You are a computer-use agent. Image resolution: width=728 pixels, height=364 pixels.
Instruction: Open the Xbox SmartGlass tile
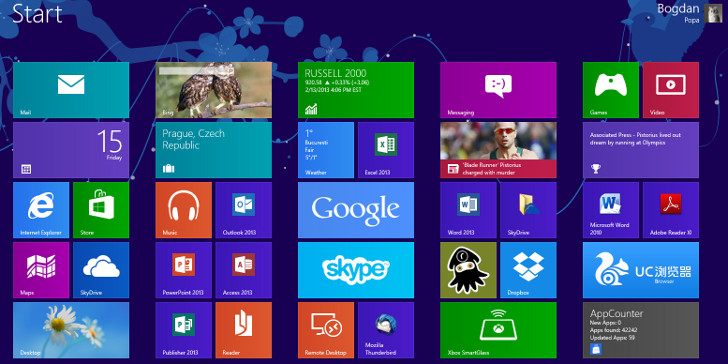[498, 330]
